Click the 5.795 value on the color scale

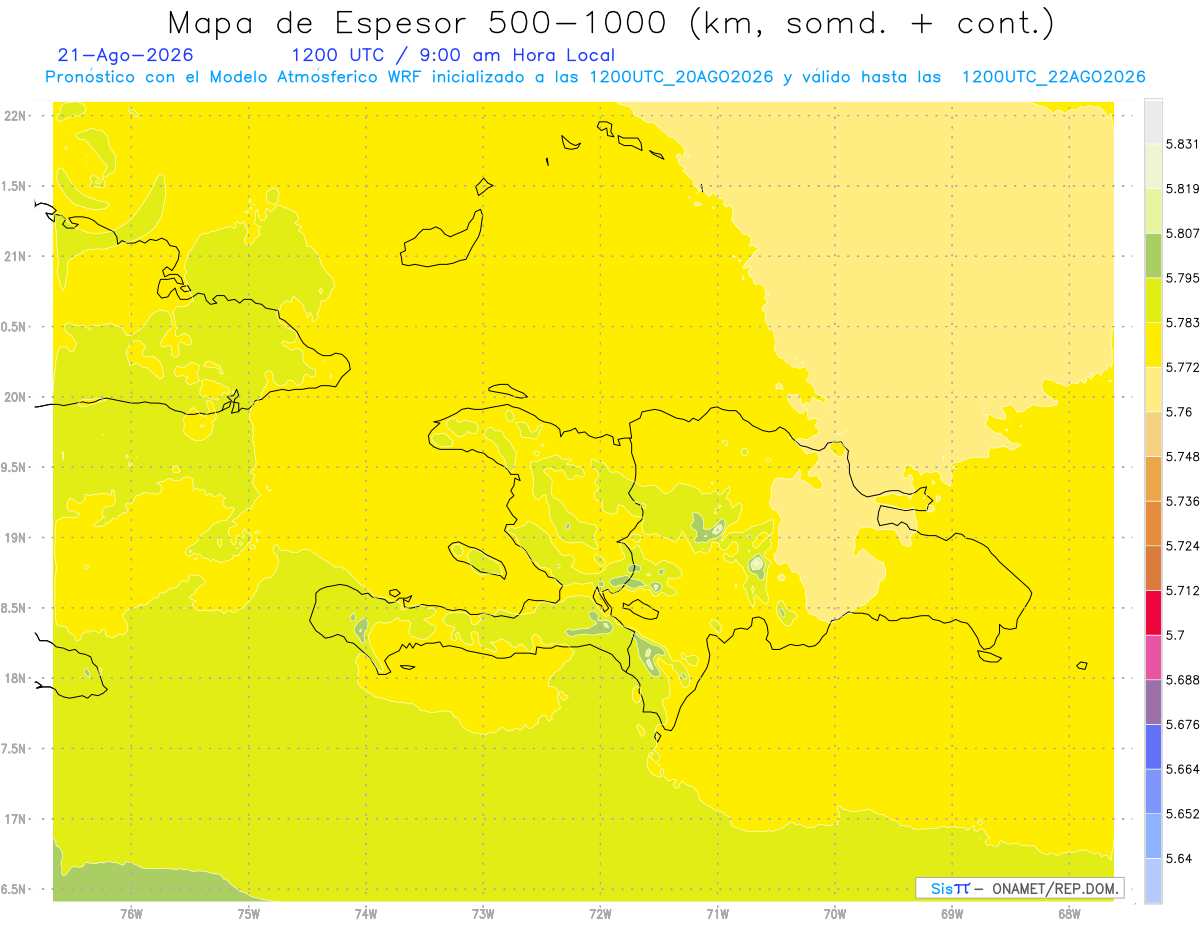pyautogui.click(x=1182, y=278)
